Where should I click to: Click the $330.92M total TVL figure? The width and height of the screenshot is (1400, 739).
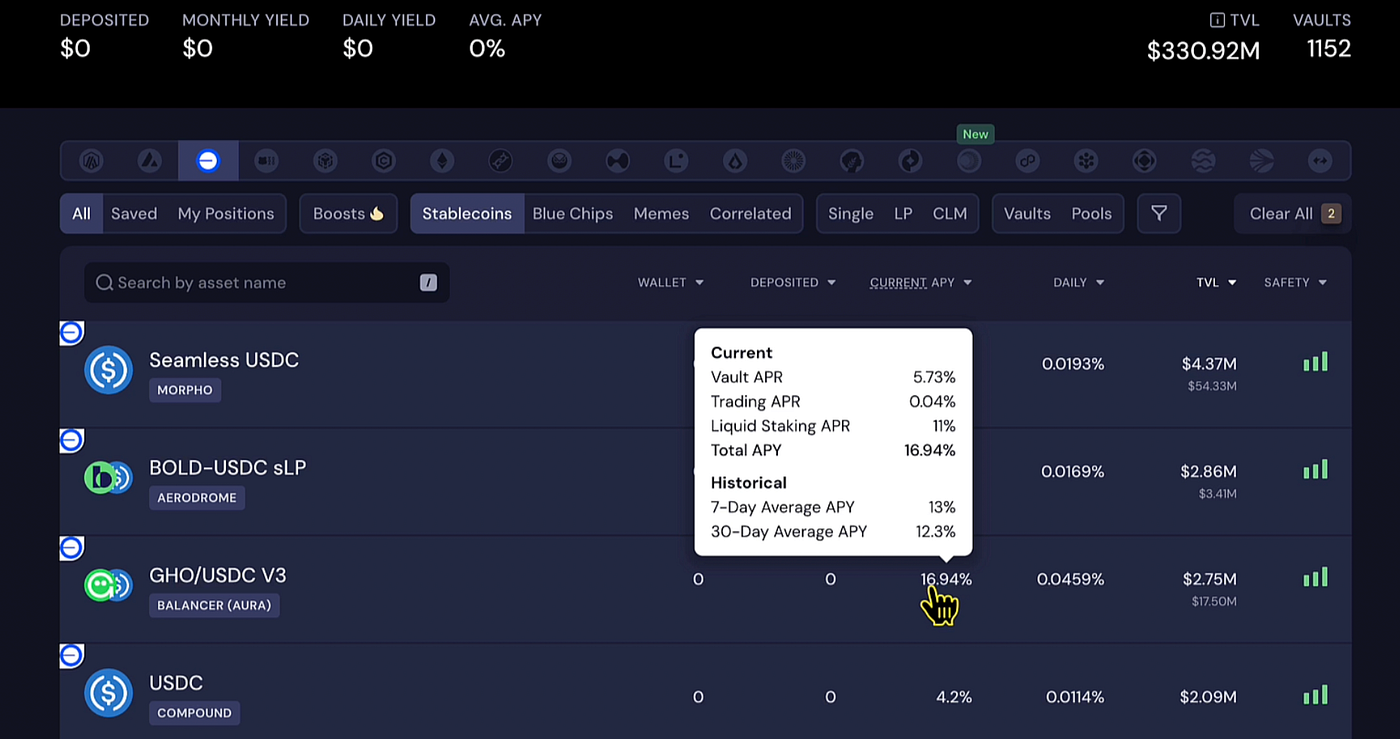coord(1203,50)
